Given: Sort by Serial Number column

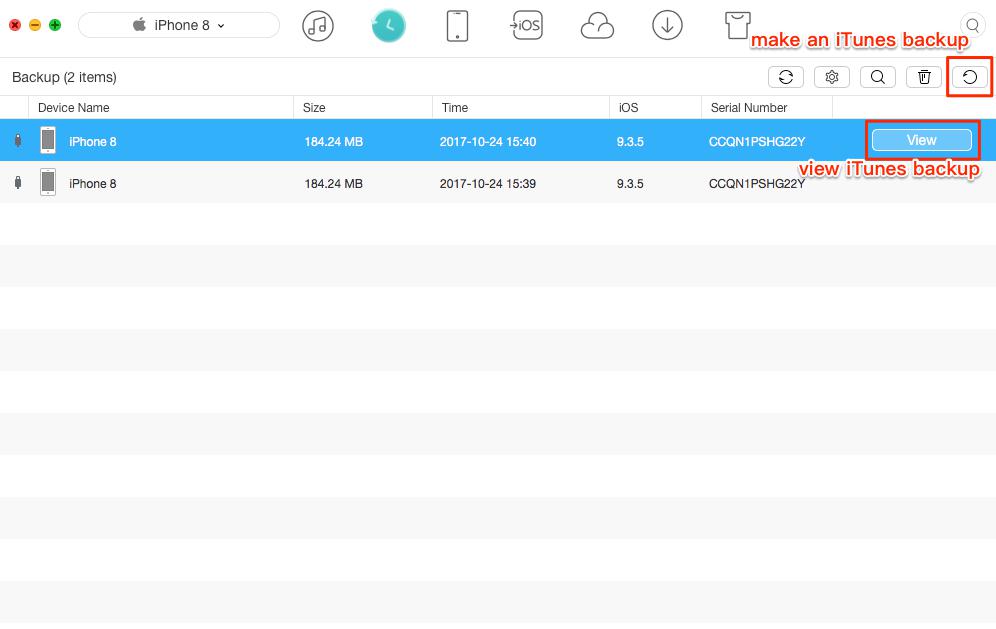Looking at the screenshot, I should tap(767, 107).
